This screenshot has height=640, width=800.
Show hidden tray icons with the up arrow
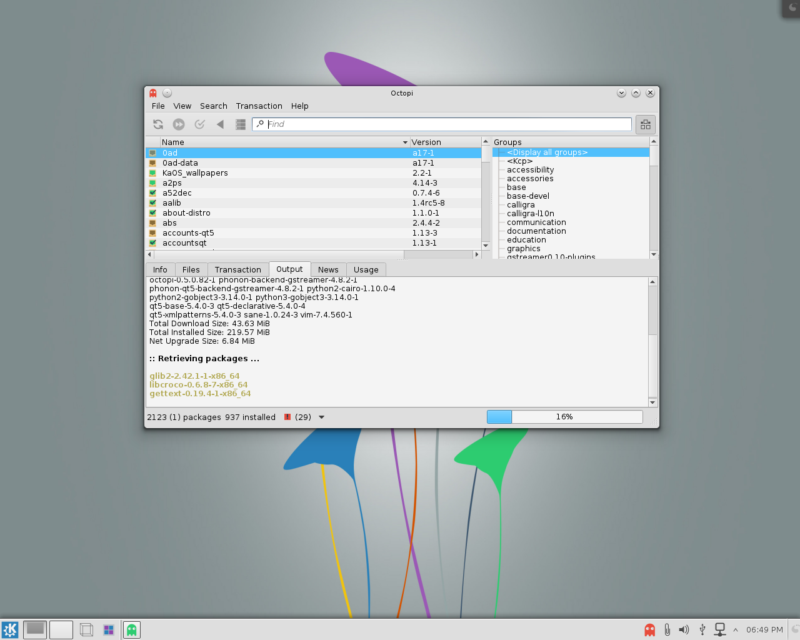click(735, 630)
